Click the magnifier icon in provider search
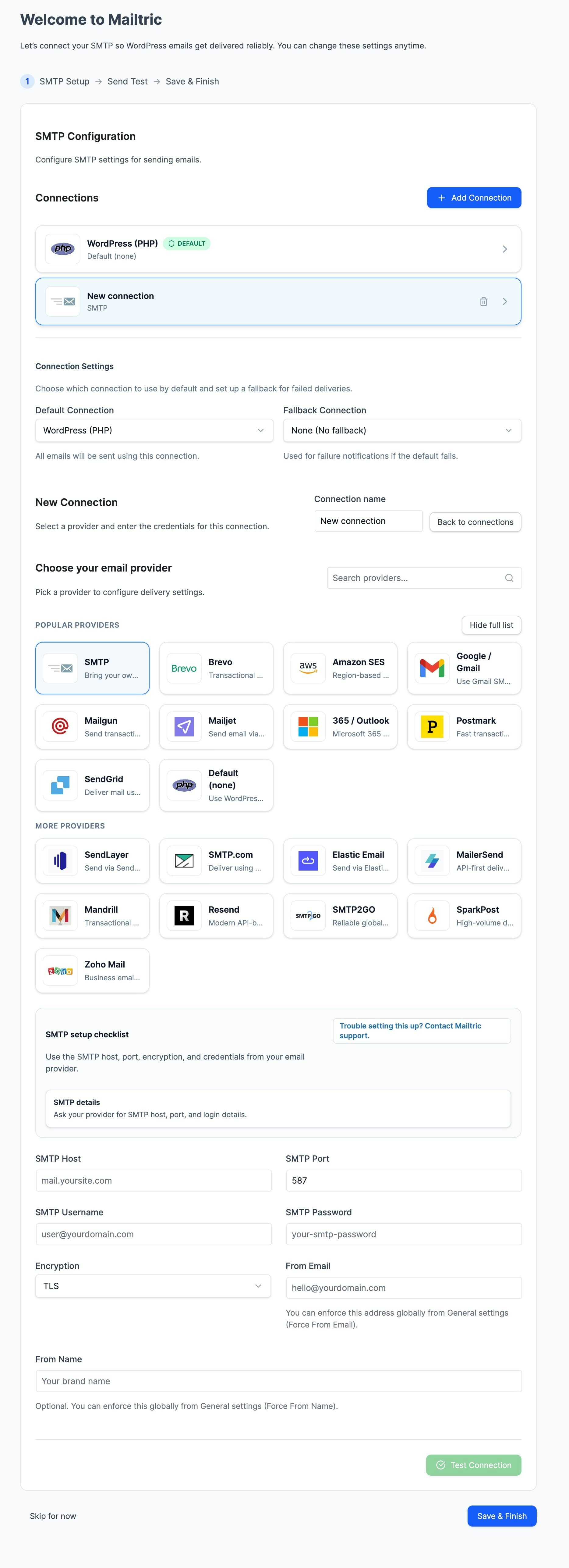The height and width of the screenshot is (1568, 569). [509, 578]
